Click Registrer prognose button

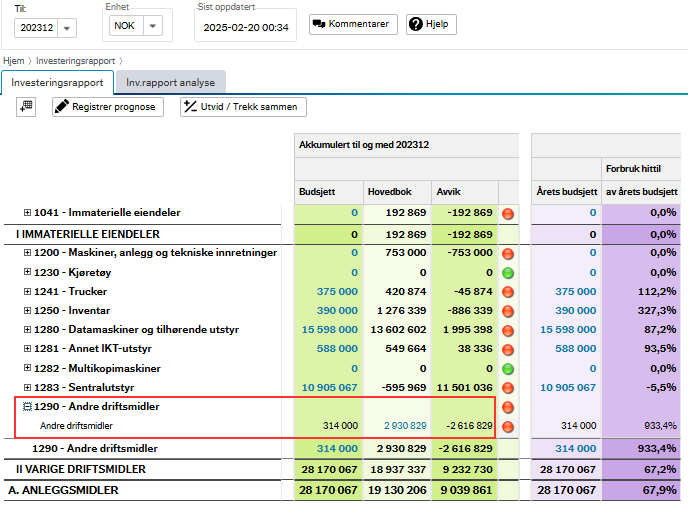(108, 107)
